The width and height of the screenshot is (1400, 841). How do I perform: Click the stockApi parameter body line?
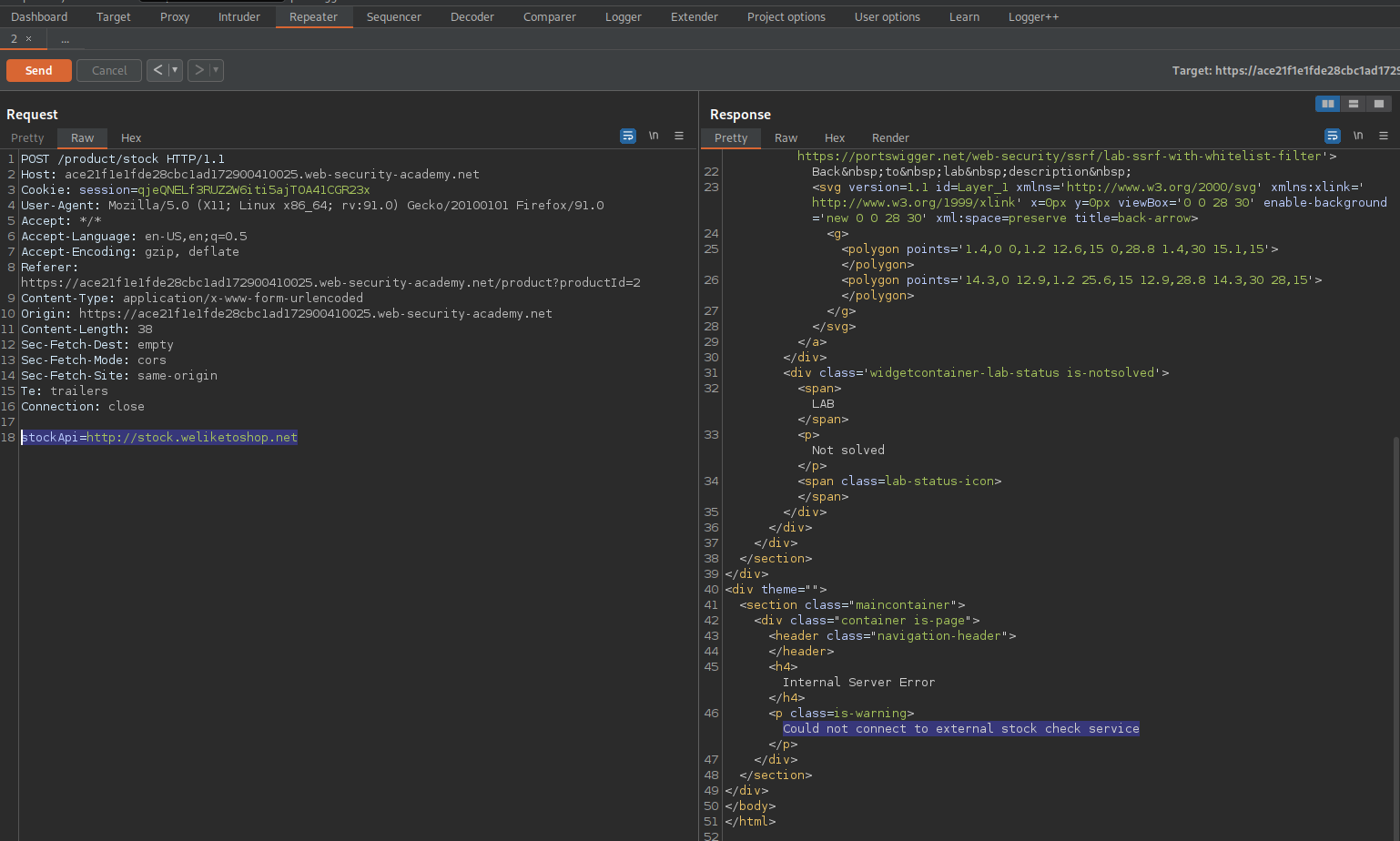tap(159, 438)
